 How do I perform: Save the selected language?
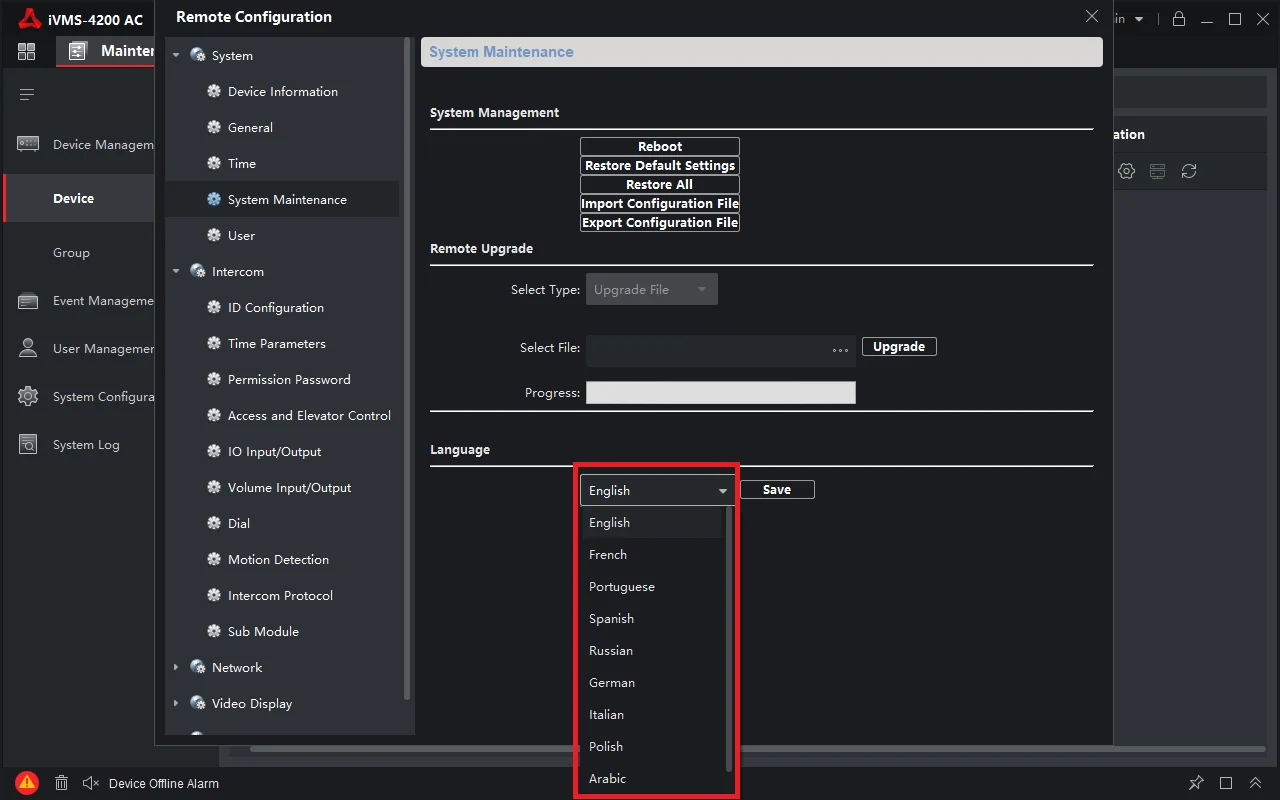tap(777, 490)
